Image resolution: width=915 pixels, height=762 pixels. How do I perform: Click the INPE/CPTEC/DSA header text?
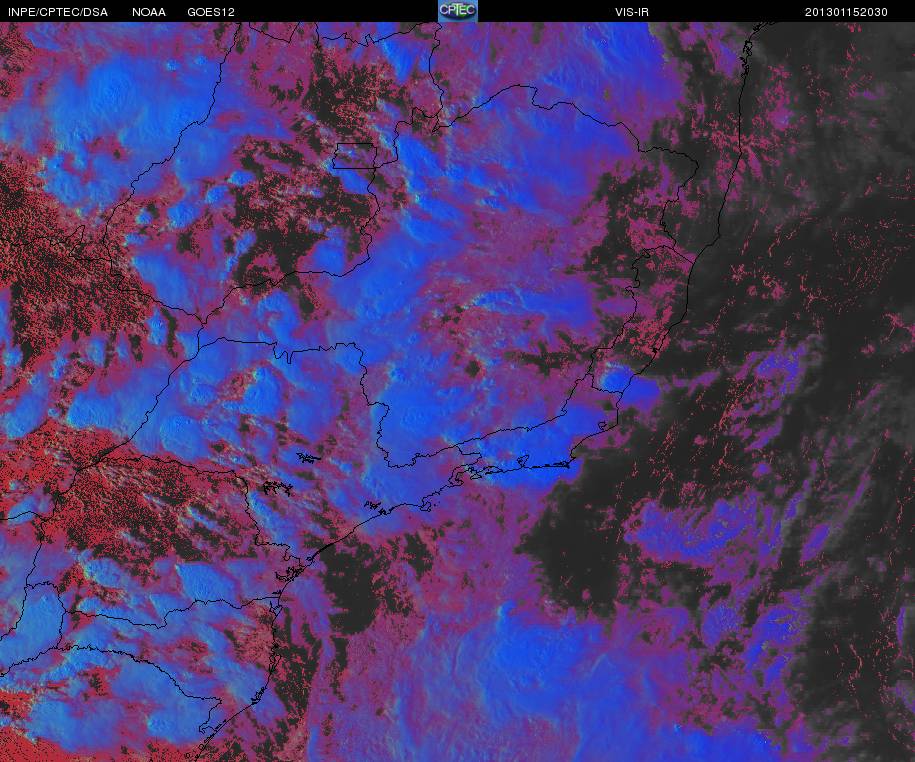tap(58, 12)
